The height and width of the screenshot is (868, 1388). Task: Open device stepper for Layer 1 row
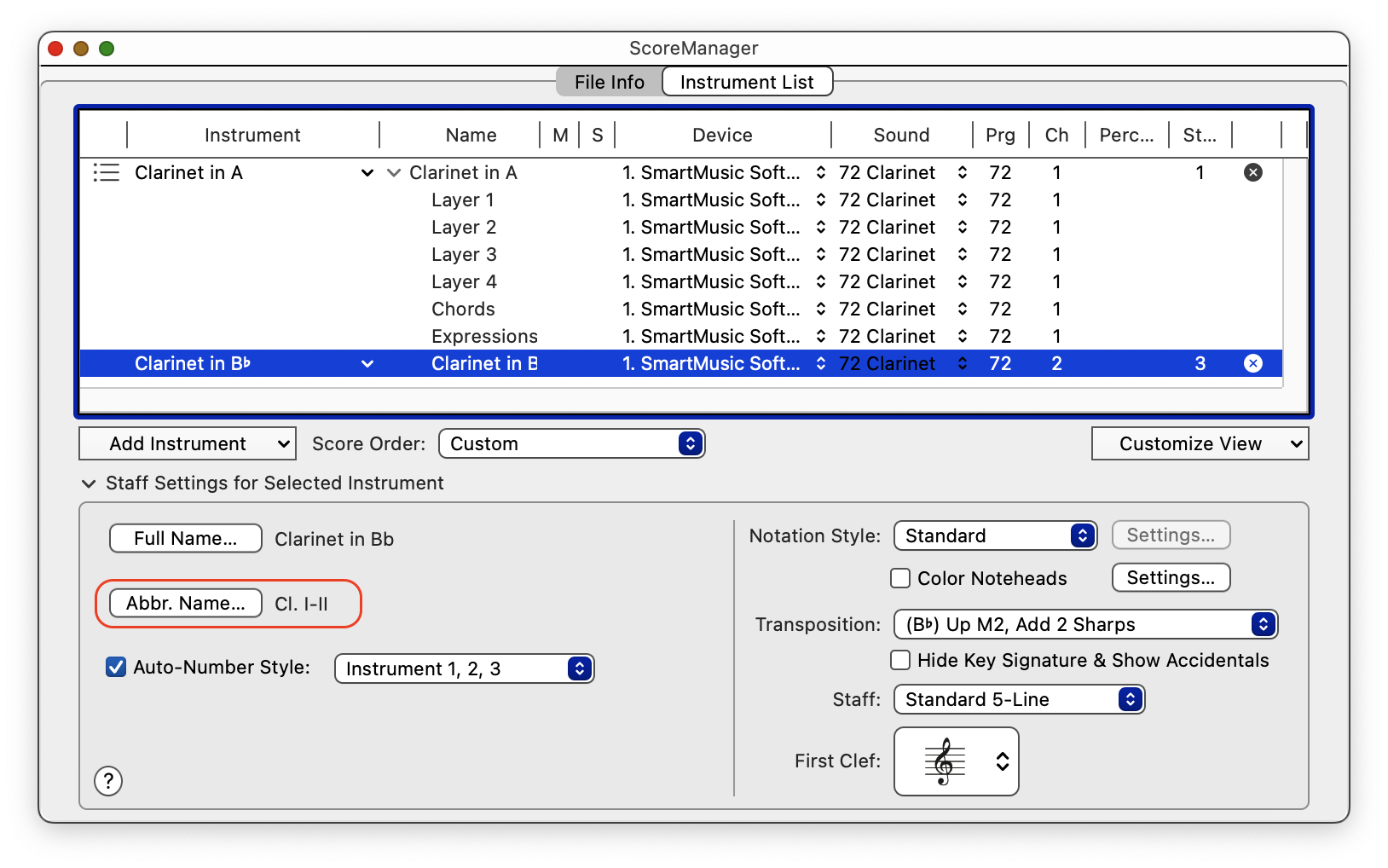click(x=820, y=200)
